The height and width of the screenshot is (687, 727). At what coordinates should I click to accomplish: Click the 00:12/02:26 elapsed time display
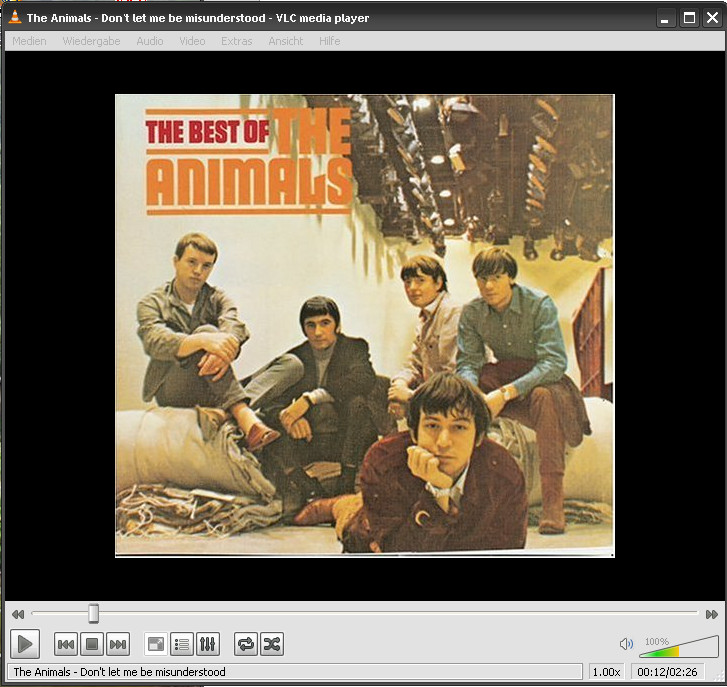pyautogui.click(x=667, y=672)
